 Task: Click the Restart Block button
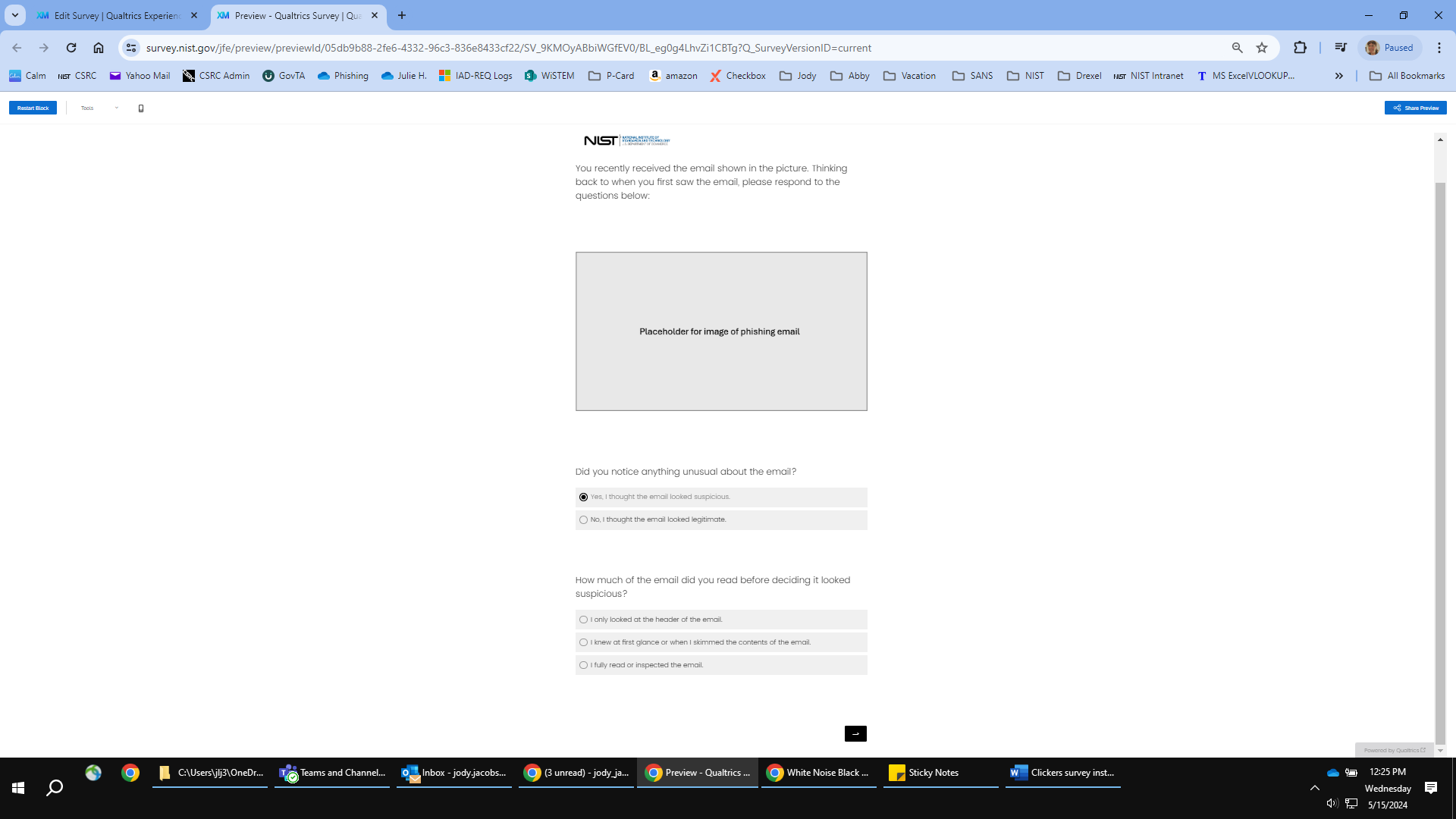[x=33, y=108]
